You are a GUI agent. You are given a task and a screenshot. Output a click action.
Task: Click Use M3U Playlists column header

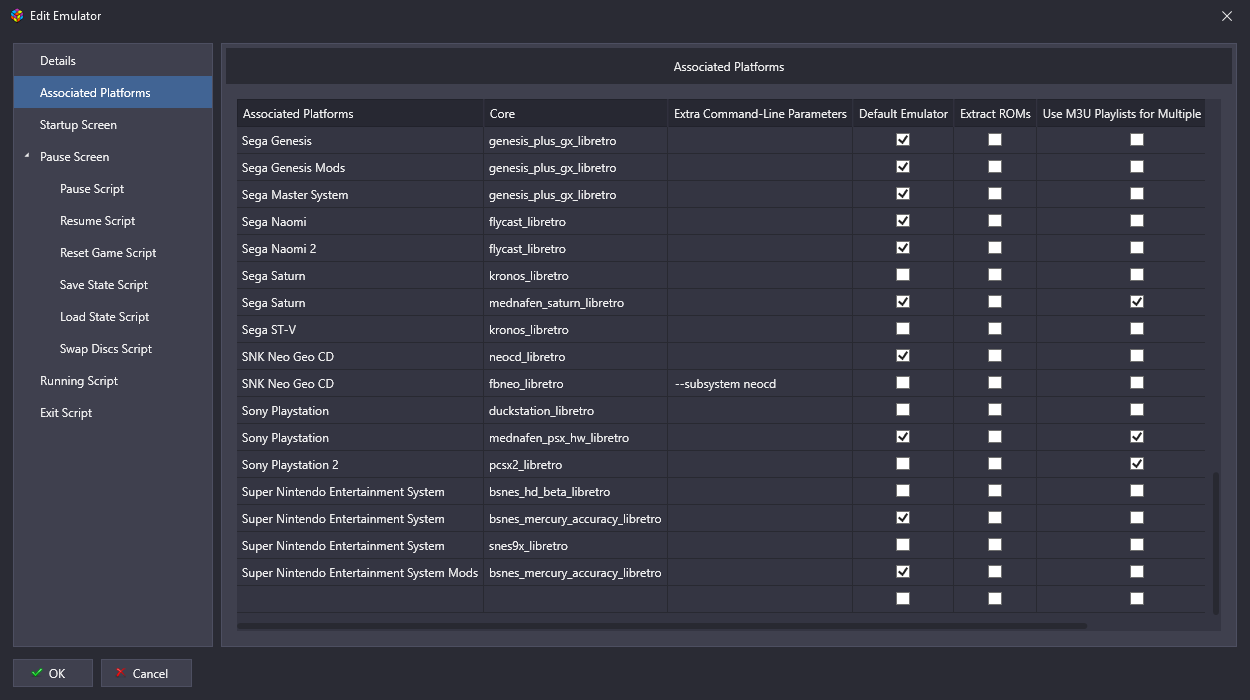click(1121, 113)
